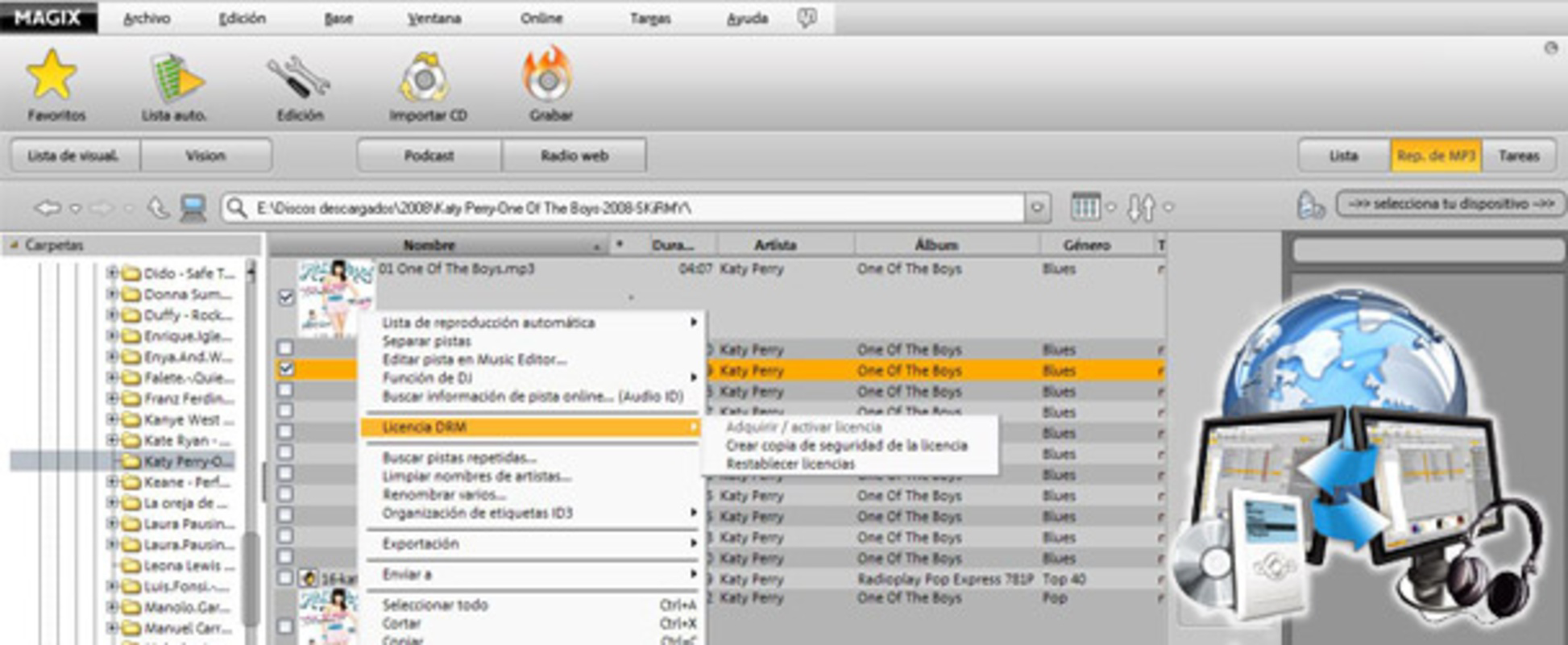
Task: Collapse the Carpetas panel header
Action: pos(14,244)
